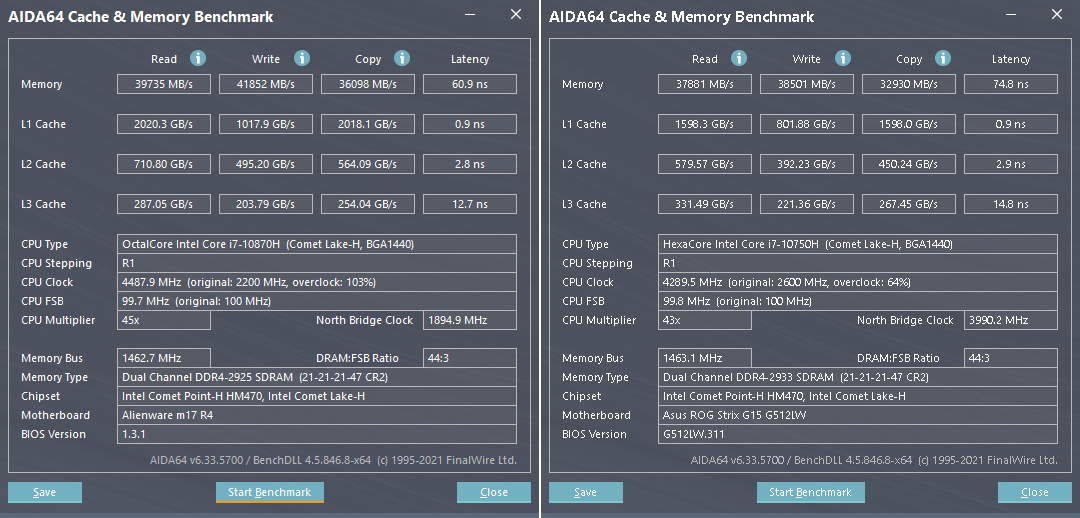The image size is (1080, 518).
Task: Select Memory Read value 39735 MB/s
Action: point(164,84)
